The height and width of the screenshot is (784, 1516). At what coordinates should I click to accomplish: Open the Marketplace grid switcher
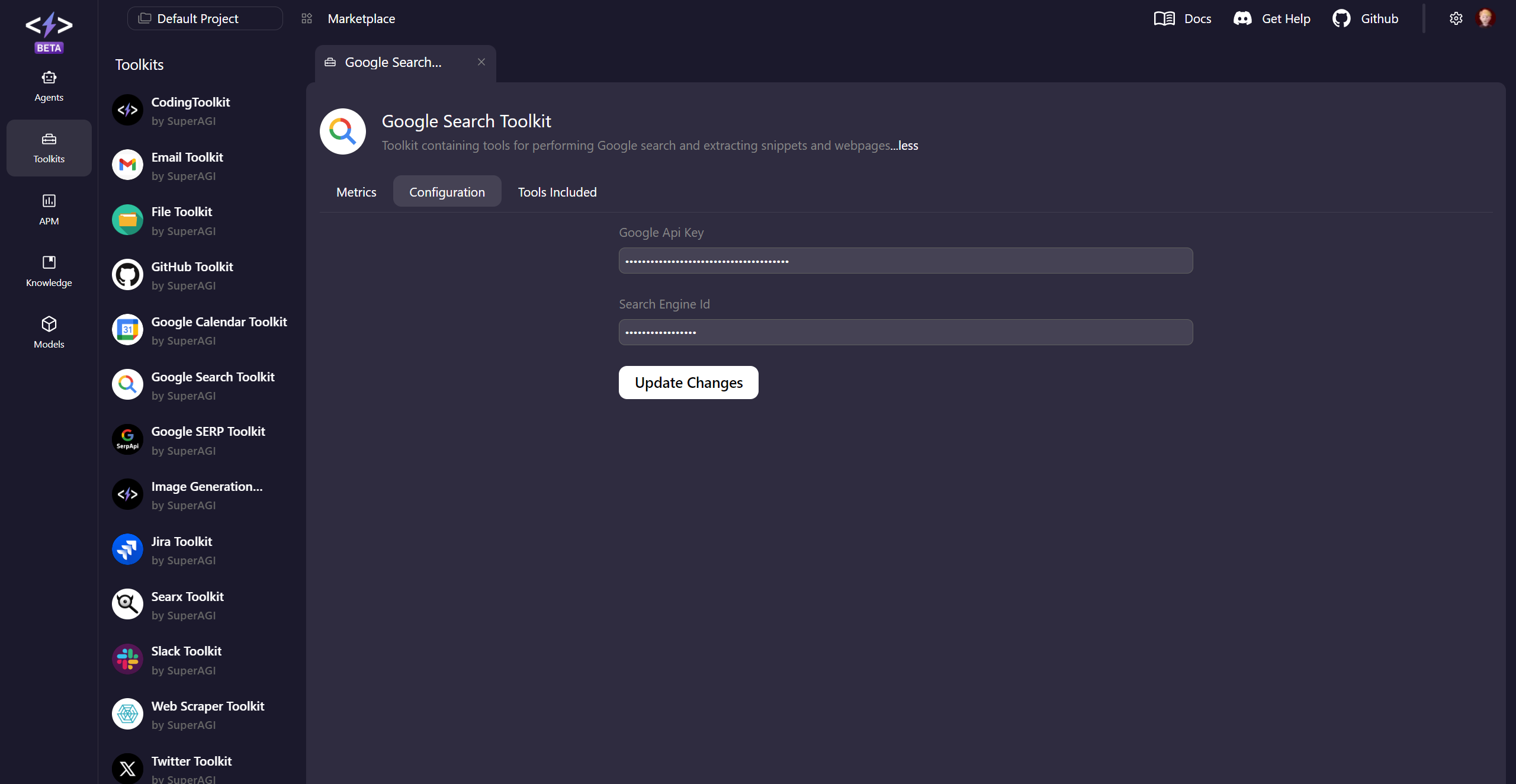(306, 18)
